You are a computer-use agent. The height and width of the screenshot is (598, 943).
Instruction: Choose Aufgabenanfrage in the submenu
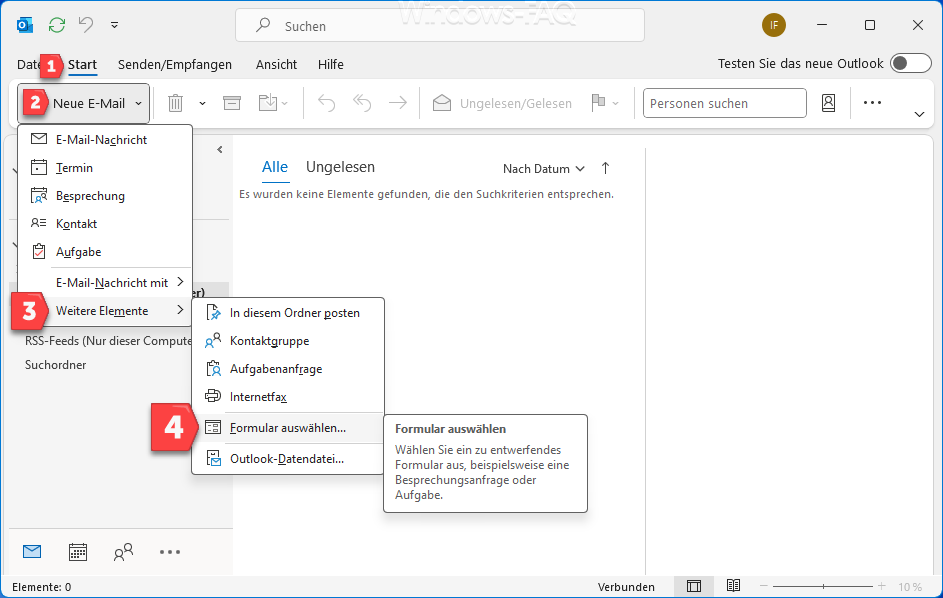click(x=287, y=369)
